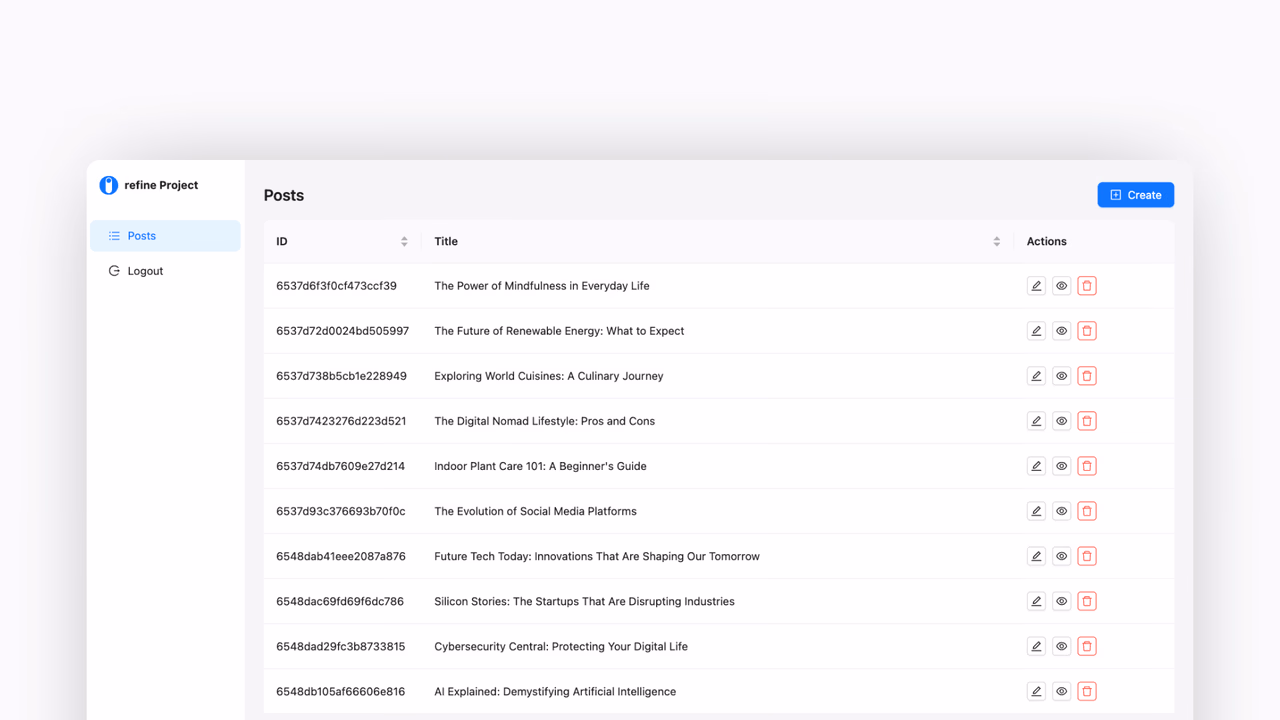Create a new post
This screenshot has height=720, width=1280.
pyautogui.click(x=1136, y=195)
